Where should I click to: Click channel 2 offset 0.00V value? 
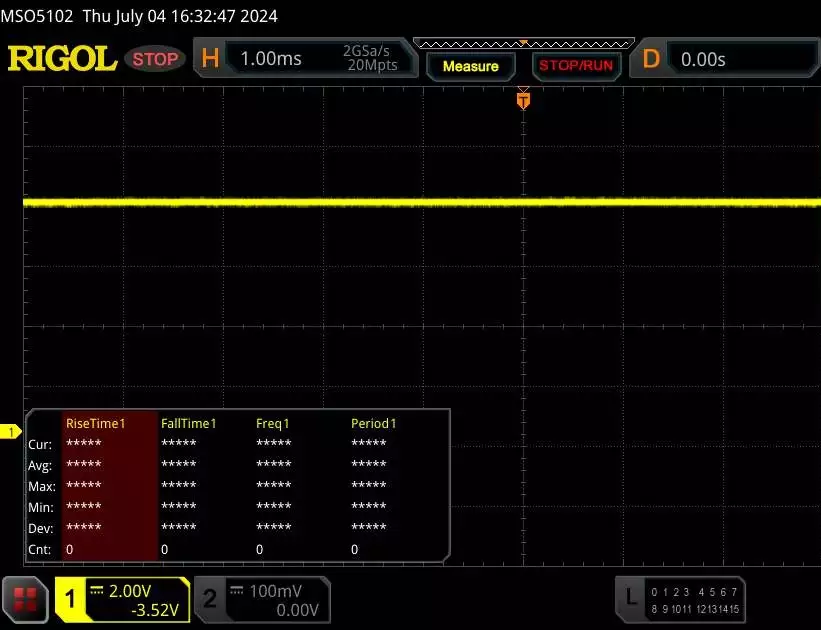[x=297, y=610]
